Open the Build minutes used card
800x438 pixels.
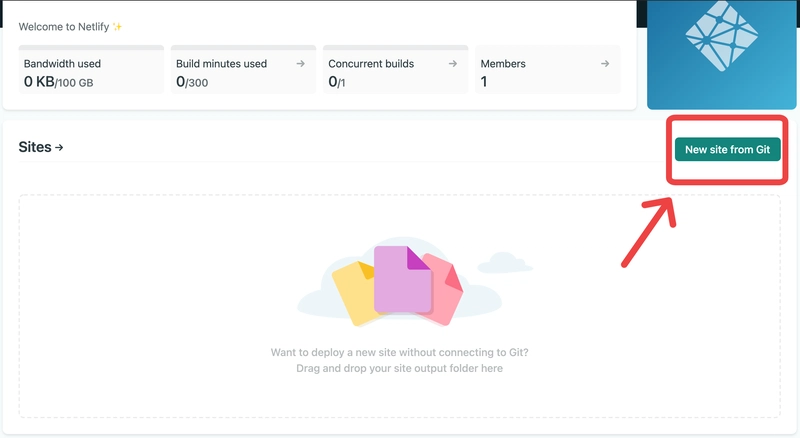[243, 69]
